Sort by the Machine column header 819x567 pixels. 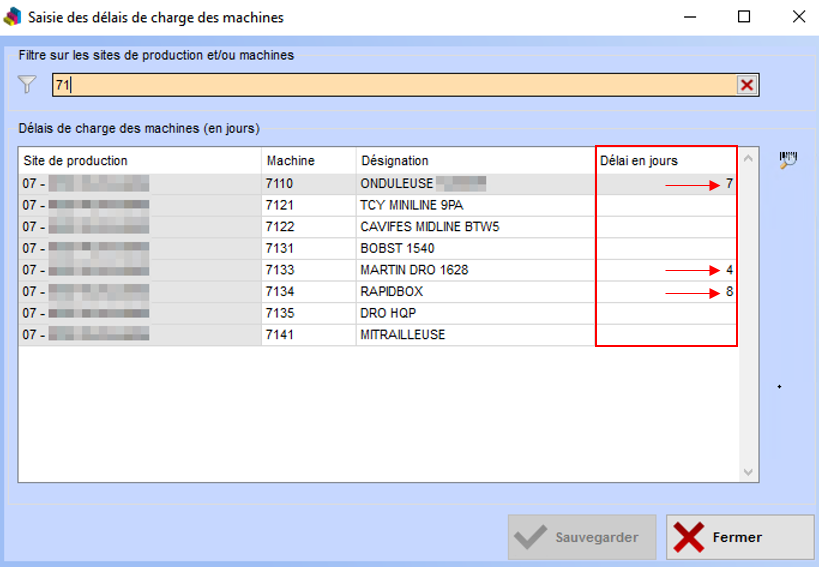point(308,161)
